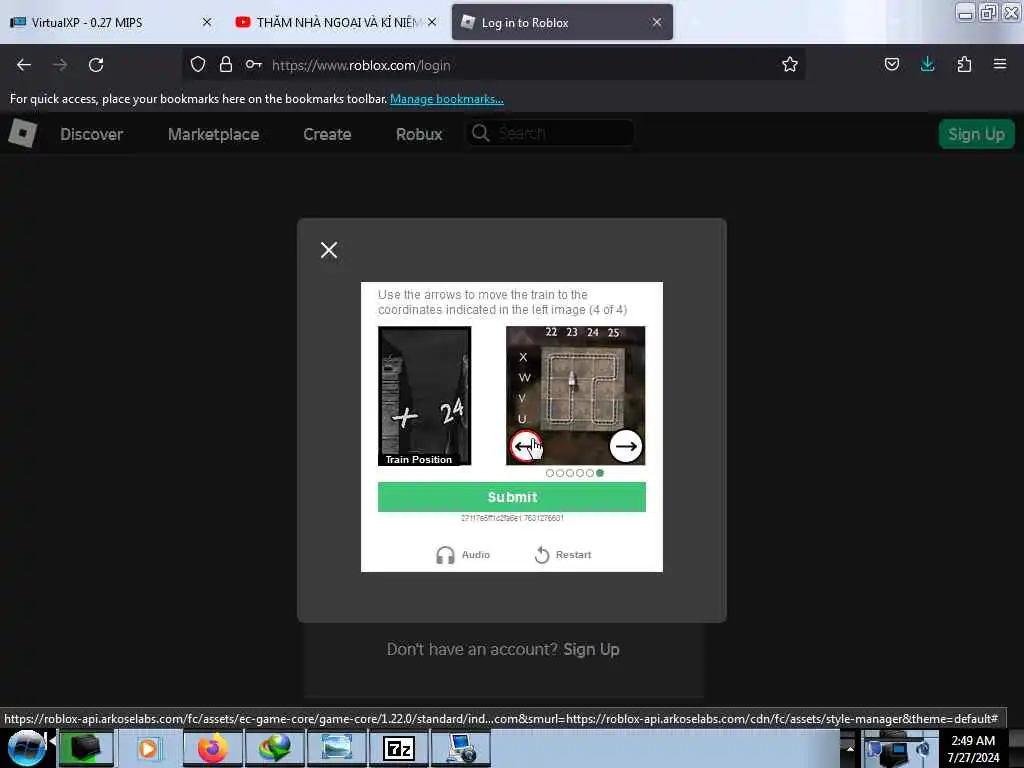Open the media player taskbar icon
The image size is (1024, 768).
[x=148, y=748]
